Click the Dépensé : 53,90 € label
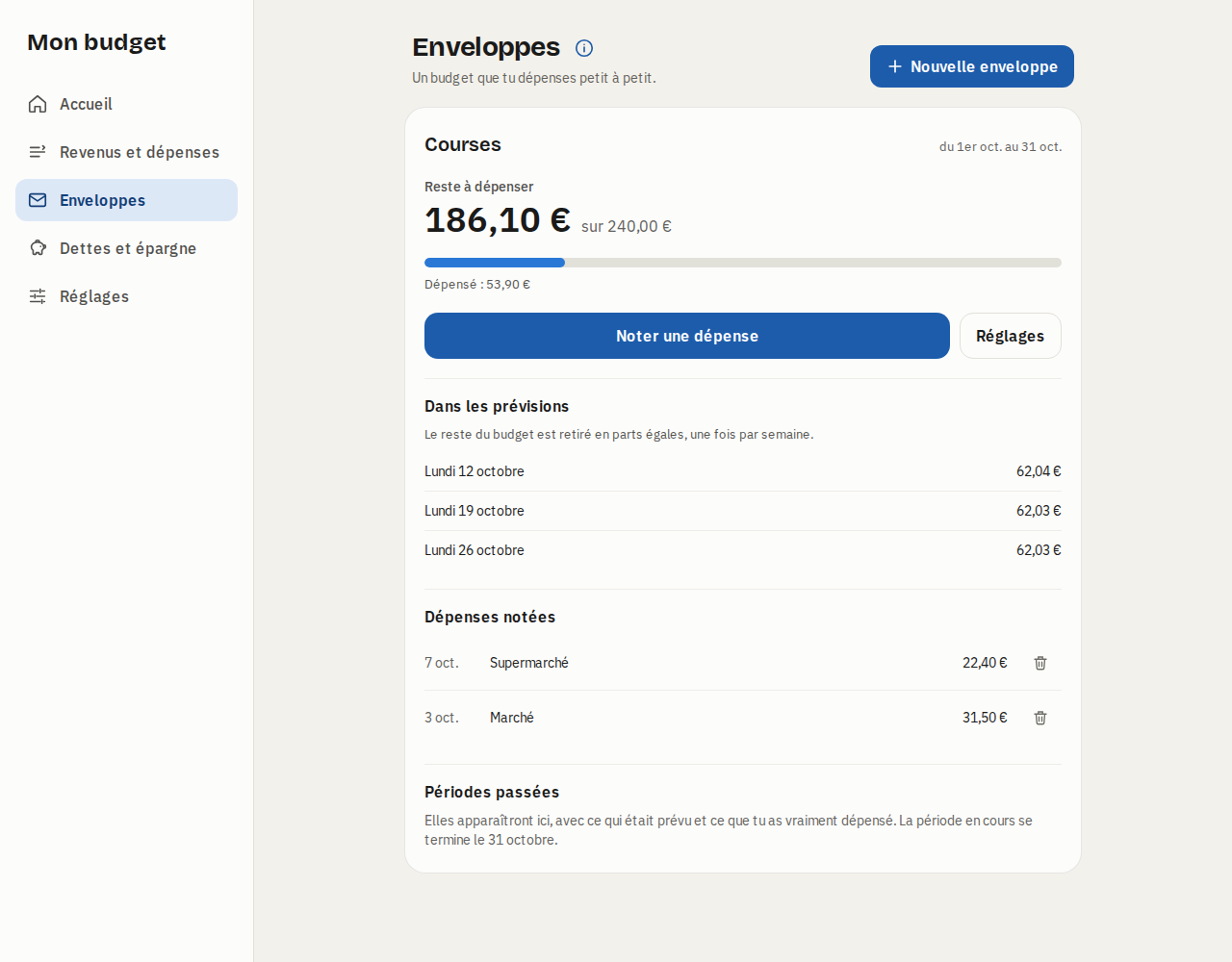 tap(477, 285)
